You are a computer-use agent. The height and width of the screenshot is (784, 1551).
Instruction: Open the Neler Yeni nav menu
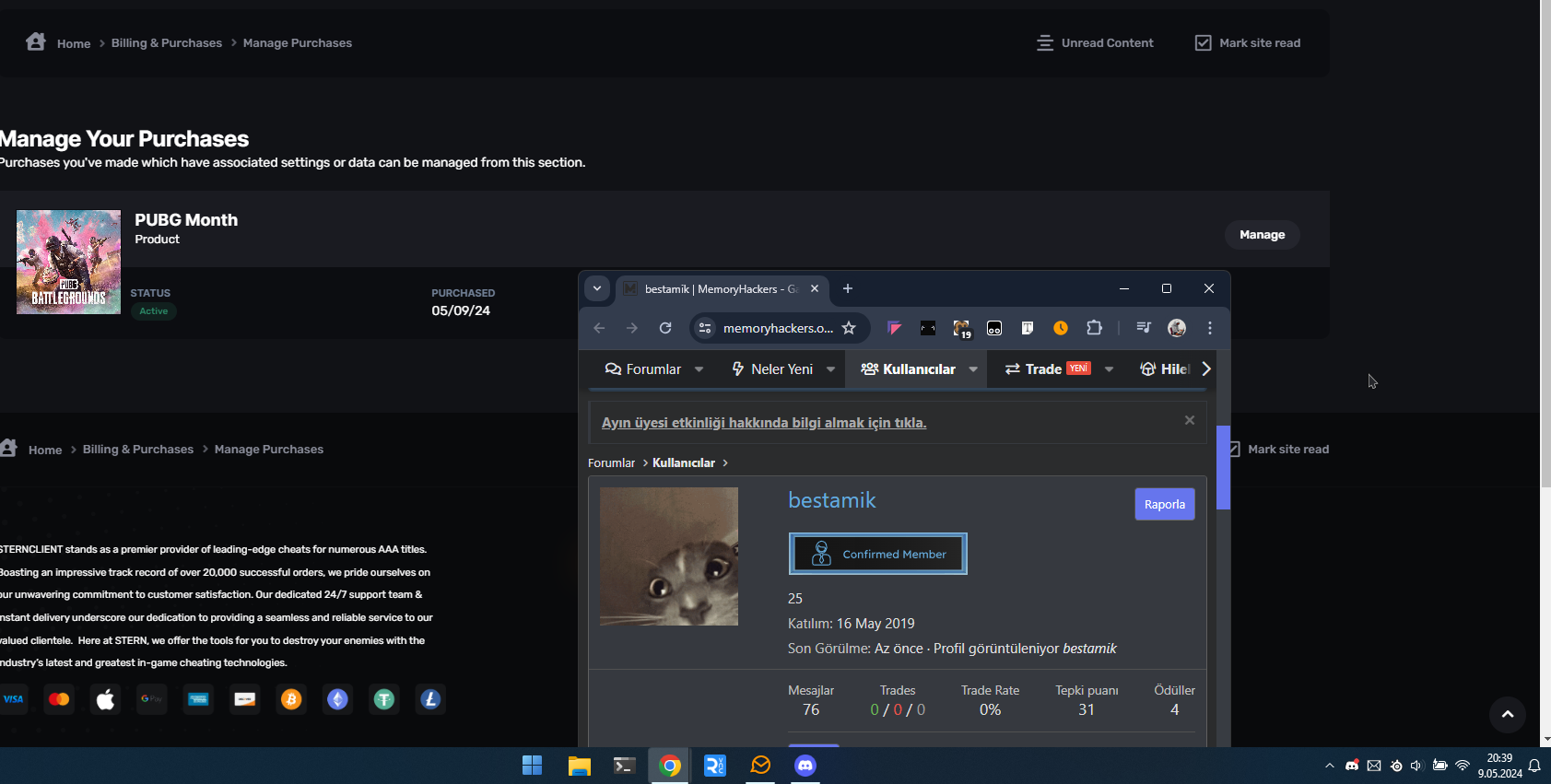(x=771, y=369)
